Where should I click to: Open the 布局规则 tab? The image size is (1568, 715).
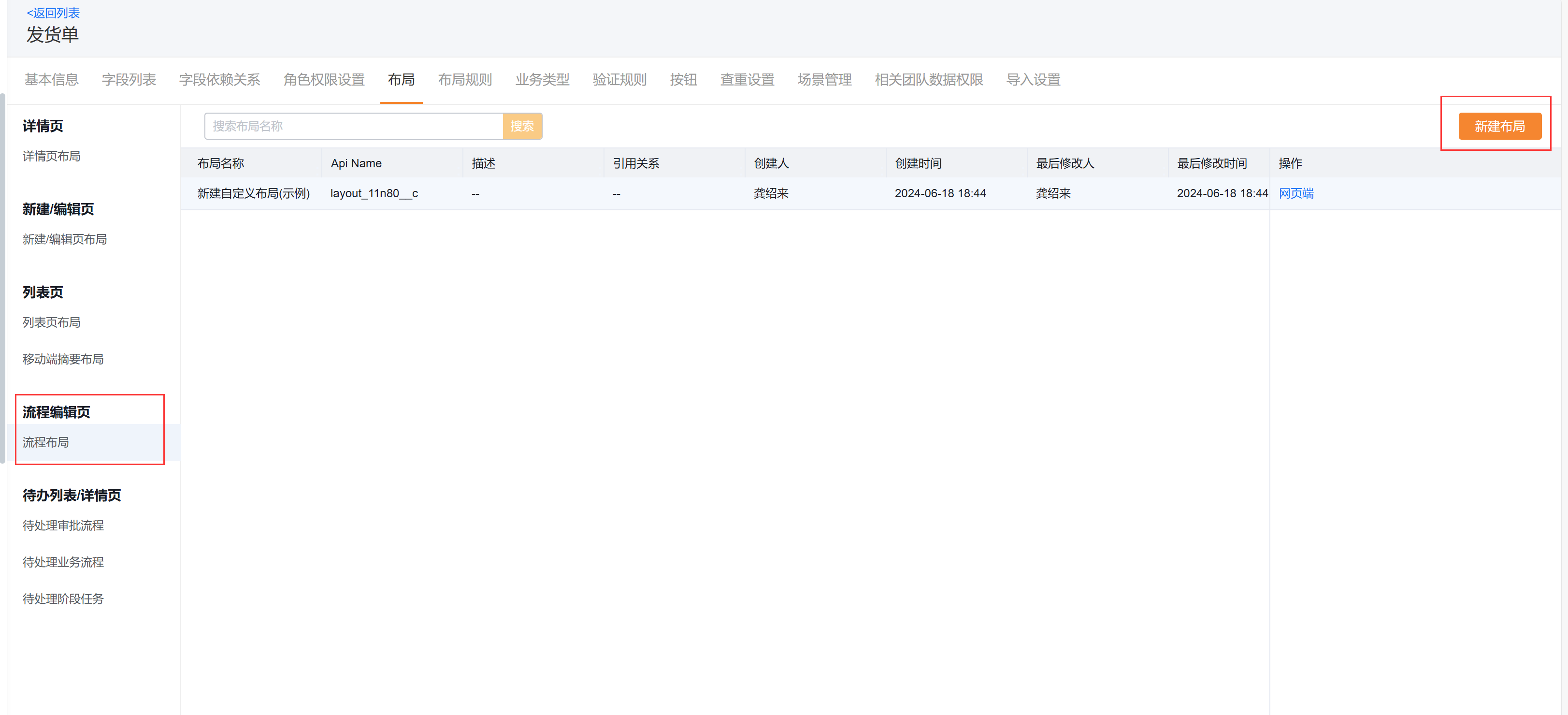tap(465, 80)
